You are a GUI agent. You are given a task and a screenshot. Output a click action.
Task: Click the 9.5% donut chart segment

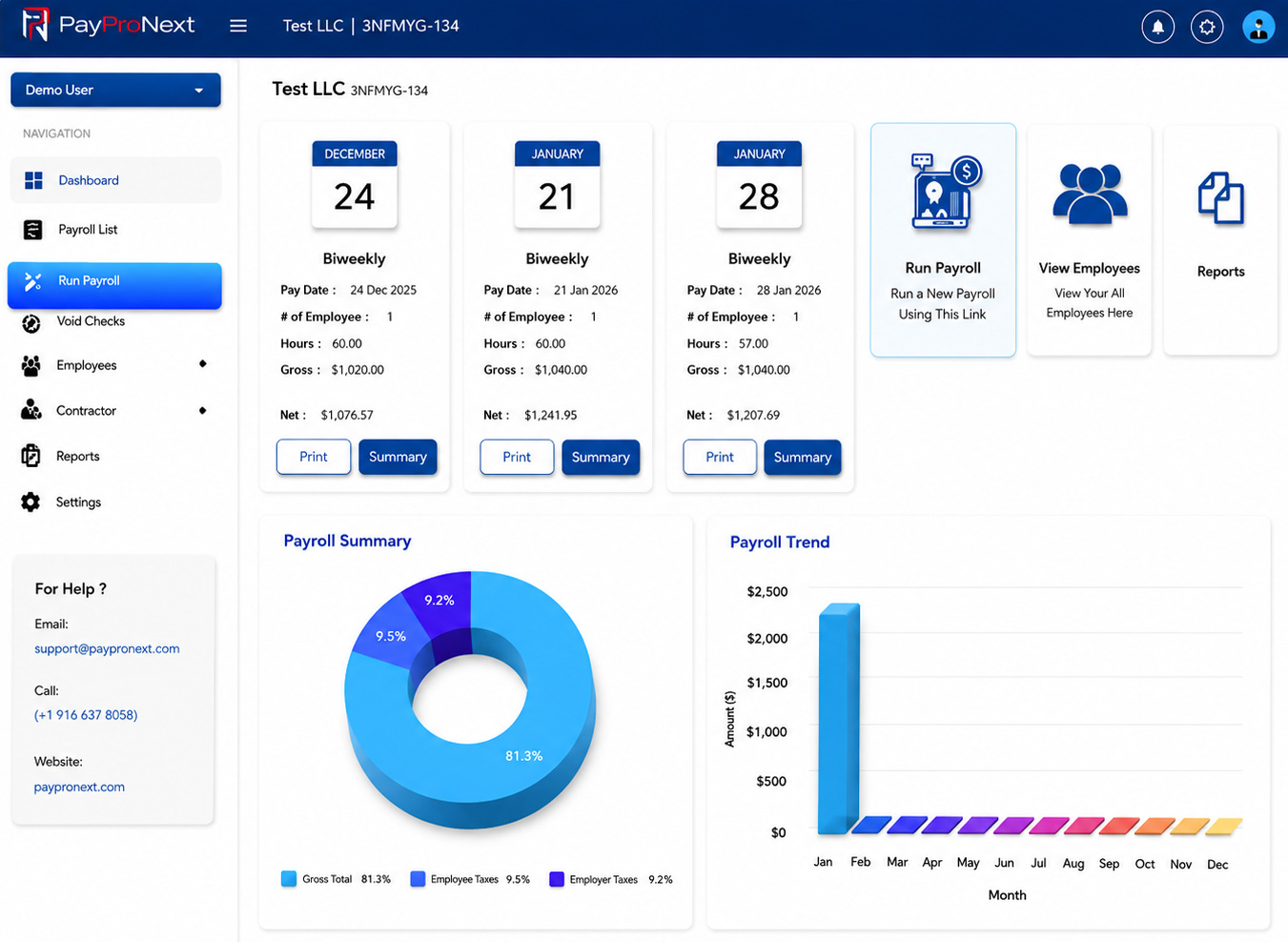click(391, 636)
